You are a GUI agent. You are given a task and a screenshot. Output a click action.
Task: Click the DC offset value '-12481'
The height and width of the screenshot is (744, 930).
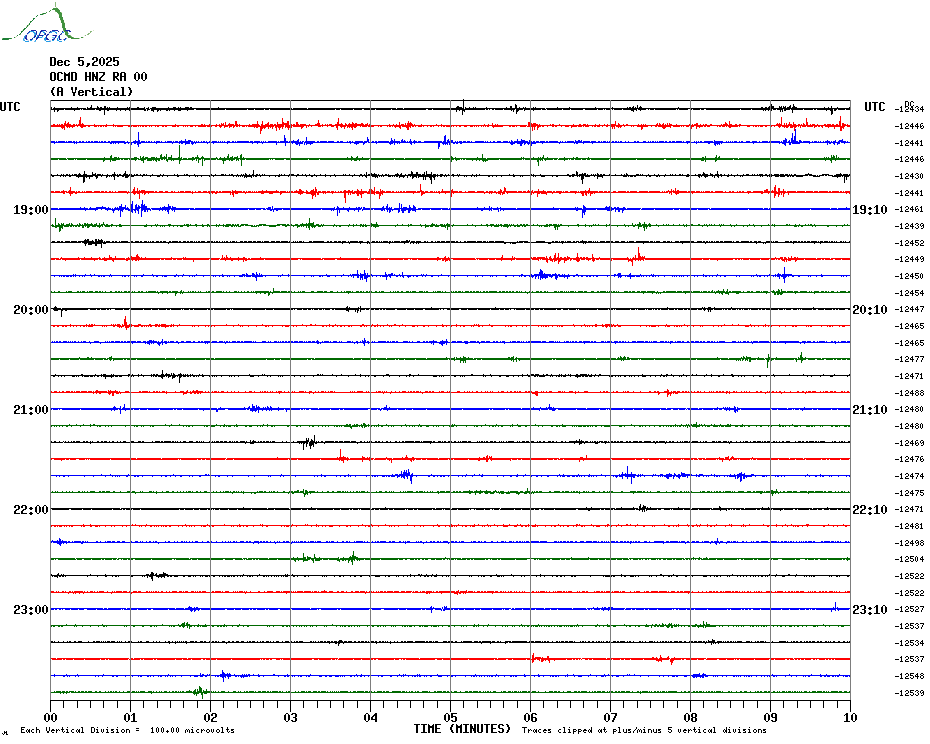click(x=909, y=526)
